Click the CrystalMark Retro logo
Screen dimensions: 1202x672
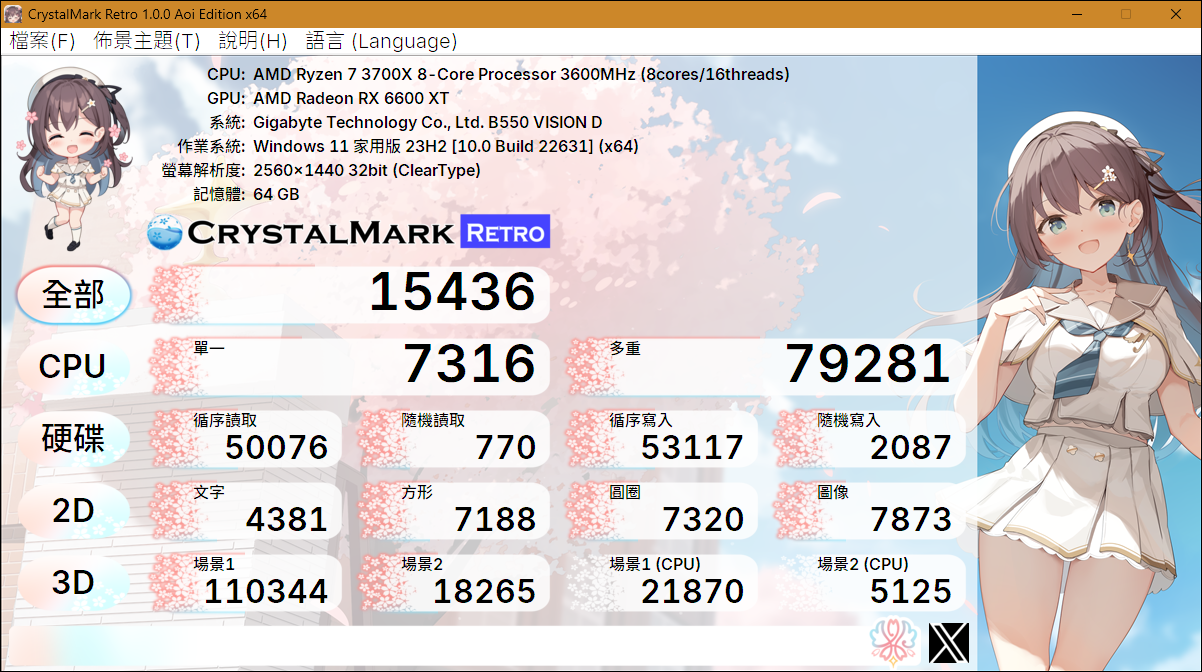coord(348,233)
